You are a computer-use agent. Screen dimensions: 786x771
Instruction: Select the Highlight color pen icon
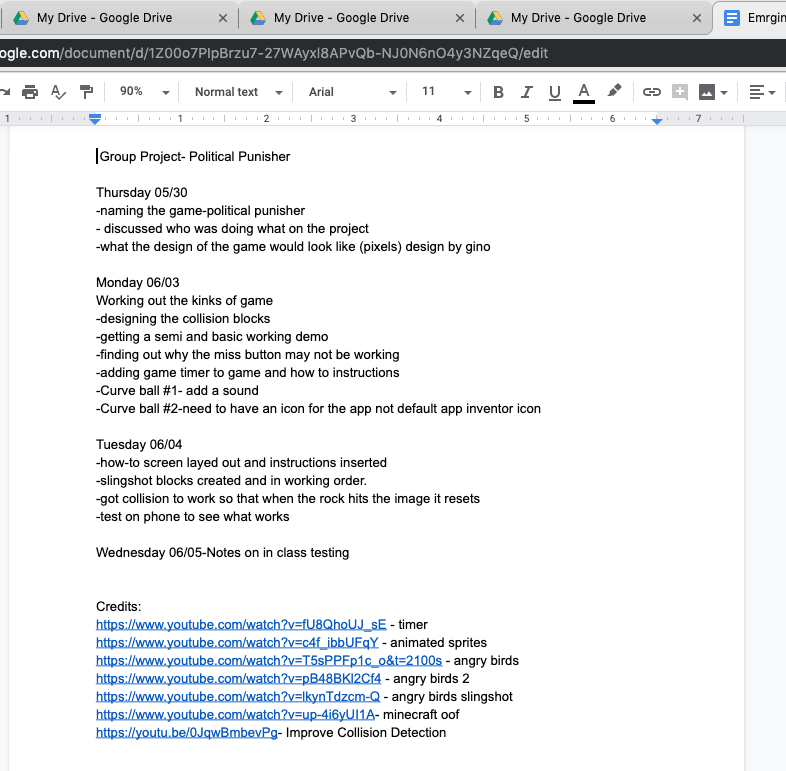[x=614, y=92]
